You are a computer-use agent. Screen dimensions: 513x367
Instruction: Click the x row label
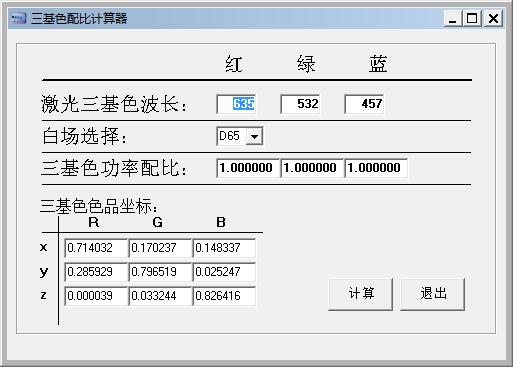43,248
